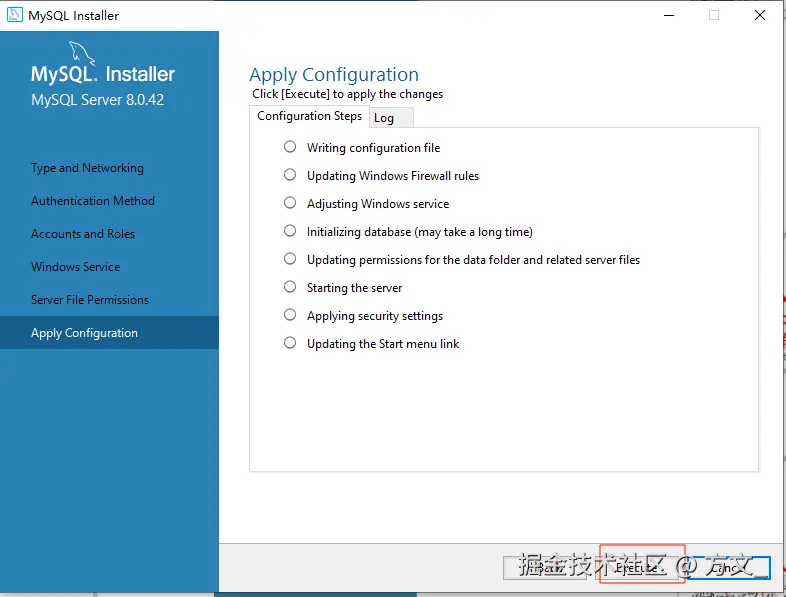Select Apply Configuration sidebar step
The height and width of the screenshot is (597, 786).
(x=109, y=333)
